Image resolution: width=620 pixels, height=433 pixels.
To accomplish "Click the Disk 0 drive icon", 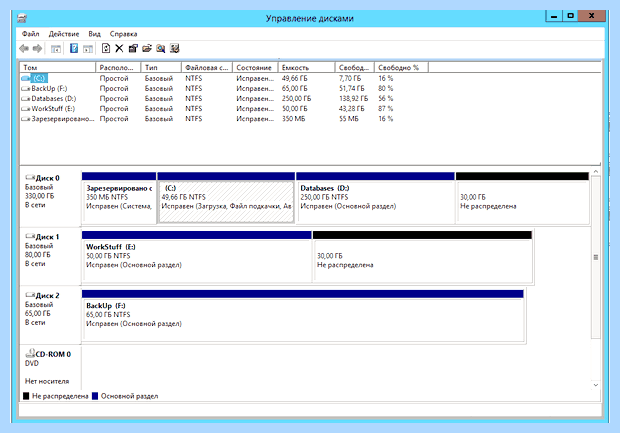I will (30, 178).
